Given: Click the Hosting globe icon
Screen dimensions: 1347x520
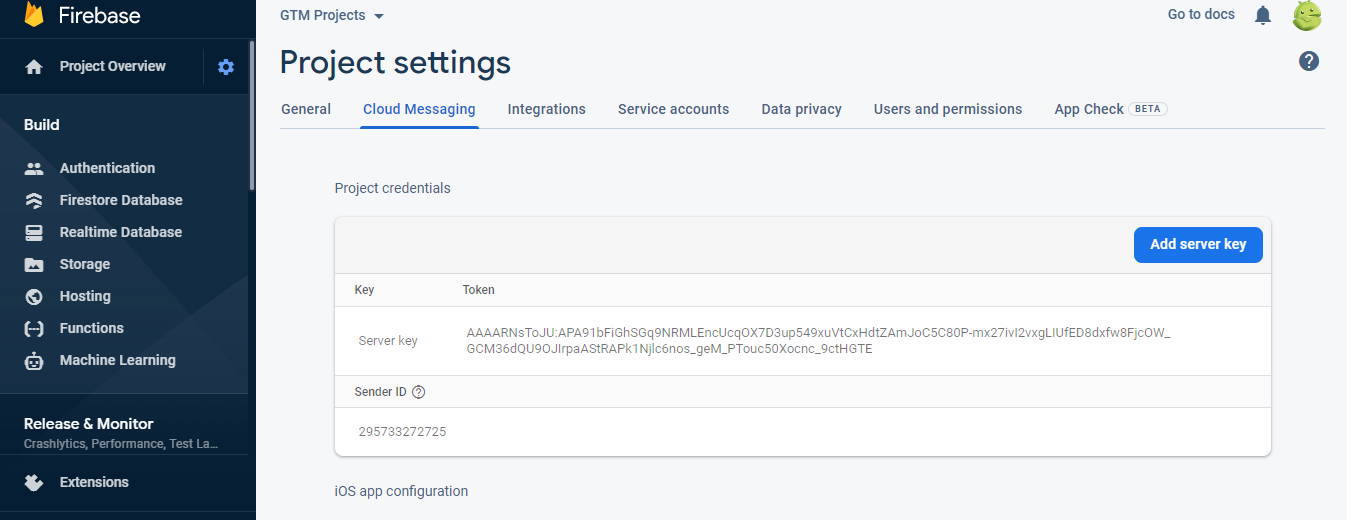Looking at the screenshot, I should [34, 296].
